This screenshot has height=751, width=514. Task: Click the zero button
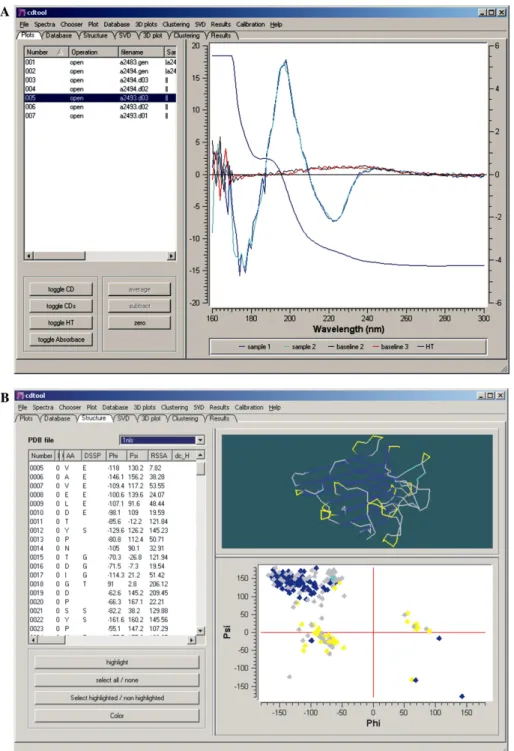tap(139, 323)
